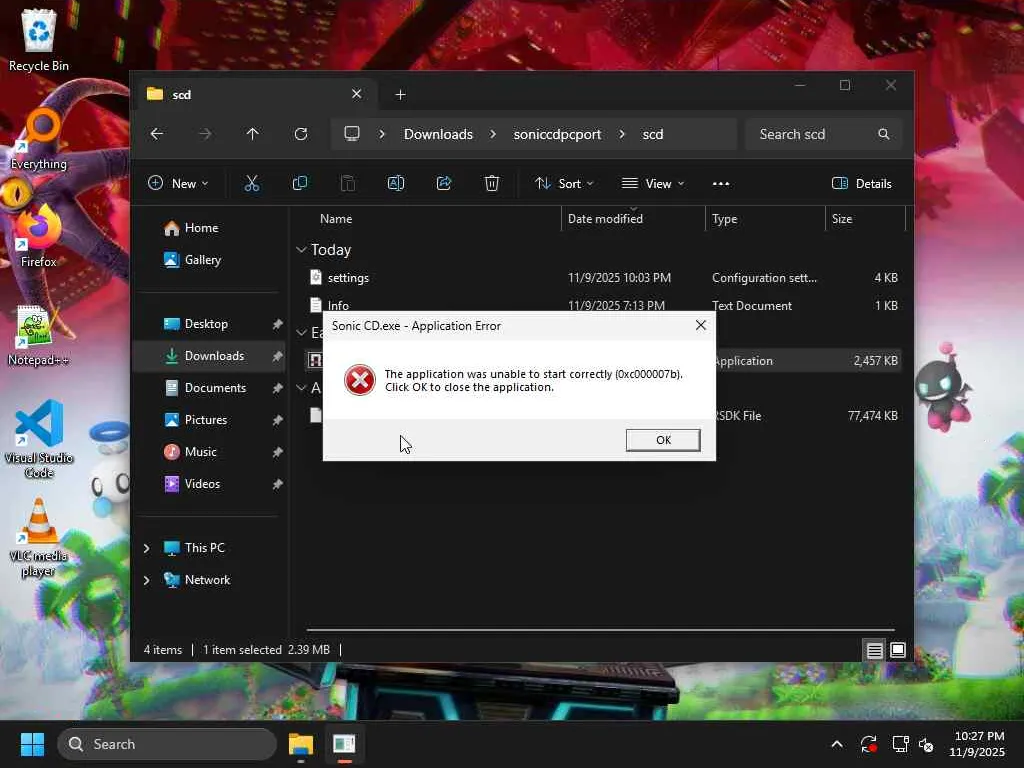
Task: Open VLC media player desktop shortcut
Action: [x=39, y=538]
